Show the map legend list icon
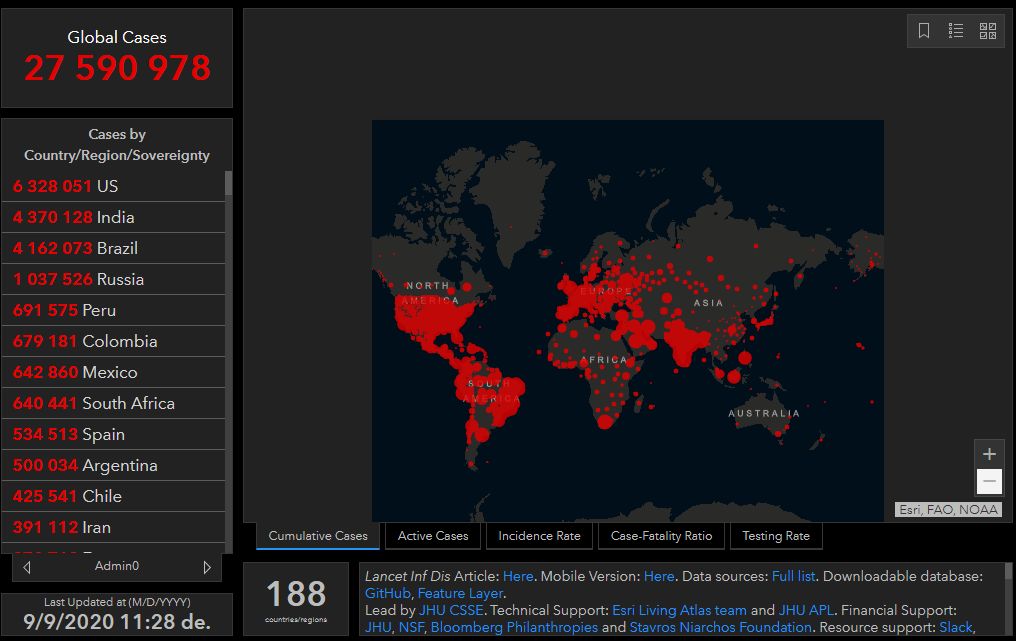The image size is (1016, 641). tap(956, 31)
